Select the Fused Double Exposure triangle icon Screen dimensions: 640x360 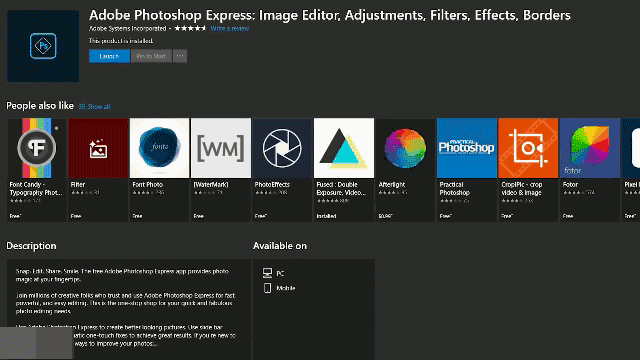coord(344,148)
